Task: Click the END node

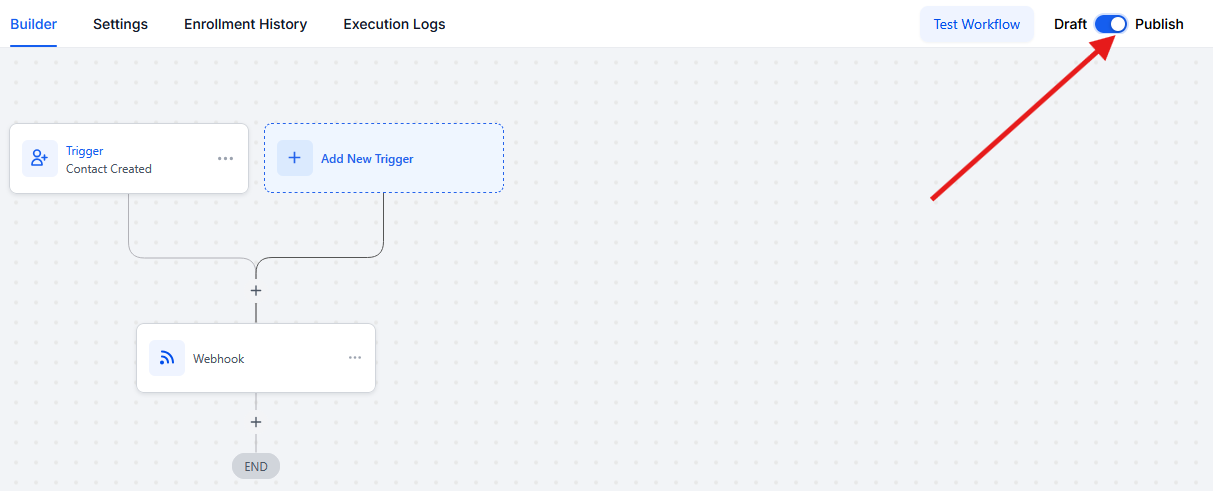Action: coord(256,466)
